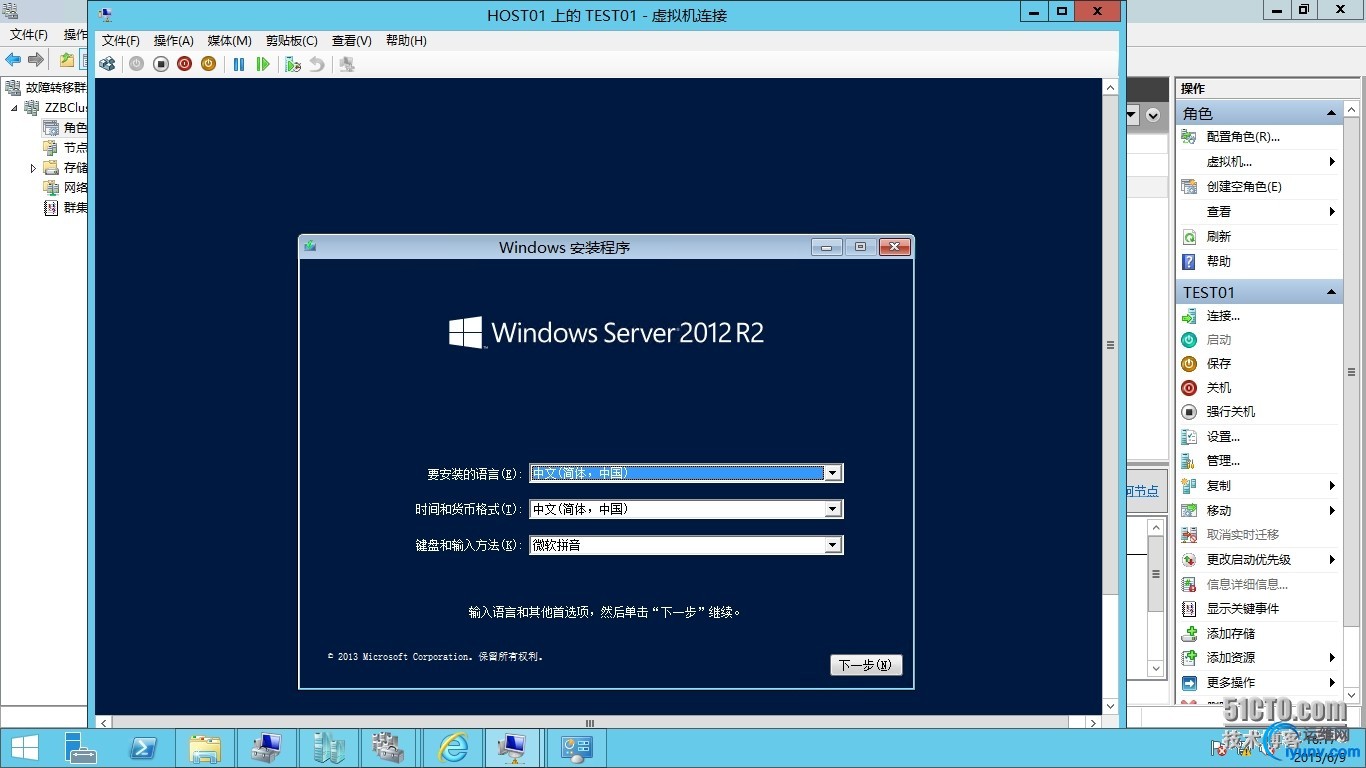Click the turn off (stop) VM toolbar icon
The image size is (1366, 768).
[x=160, y=64]
